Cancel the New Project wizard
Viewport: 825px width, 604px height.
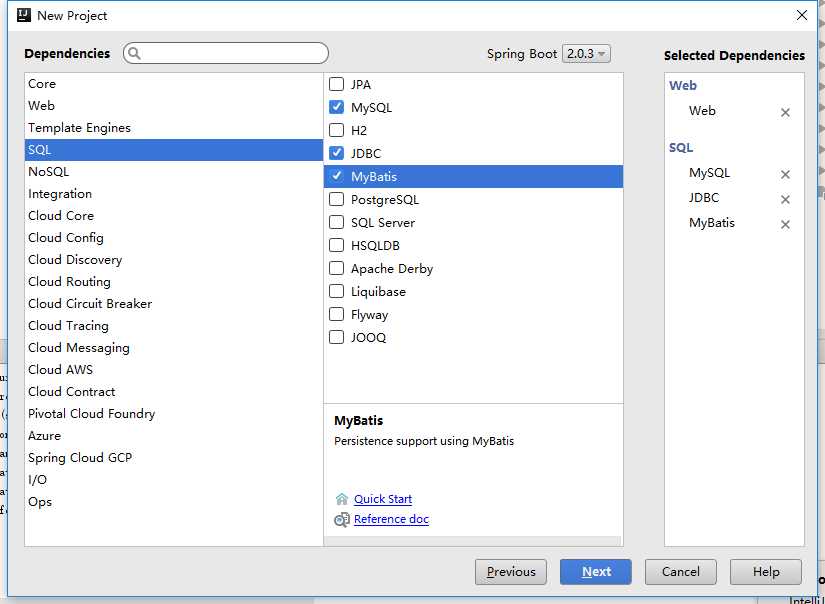tap(681, 572)
